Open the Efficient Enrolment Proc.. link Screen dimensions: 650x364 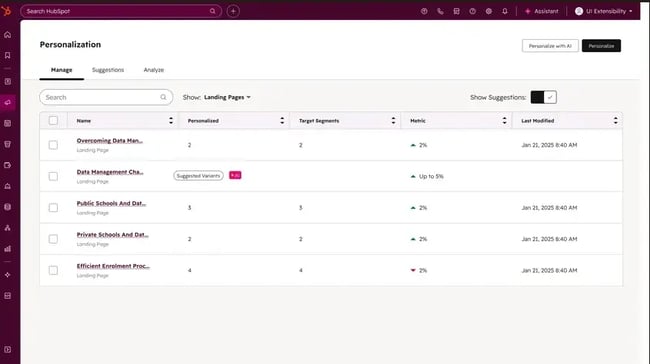pos(113,266)
